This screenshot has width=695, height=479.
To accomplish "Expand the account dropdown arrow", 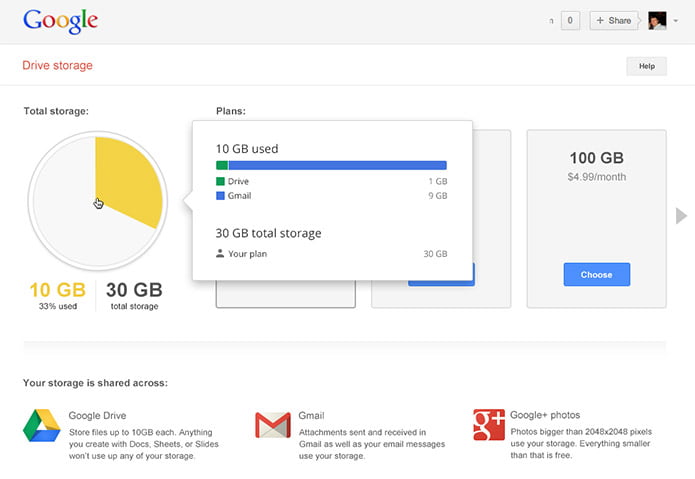I will [x=676, y=21].
